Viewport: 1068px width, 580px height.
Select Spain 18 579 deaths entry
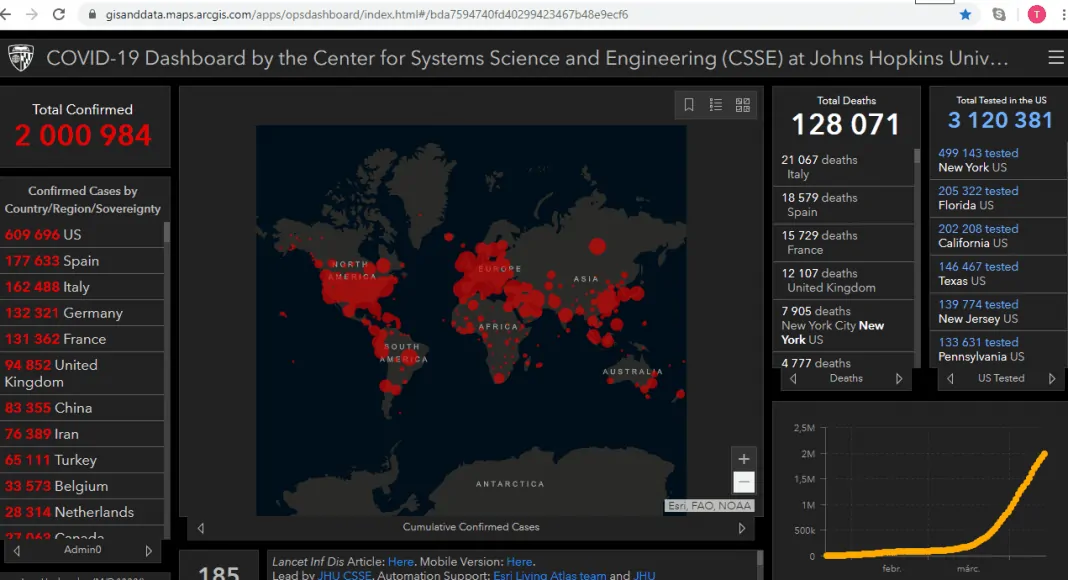pos(843,205)
